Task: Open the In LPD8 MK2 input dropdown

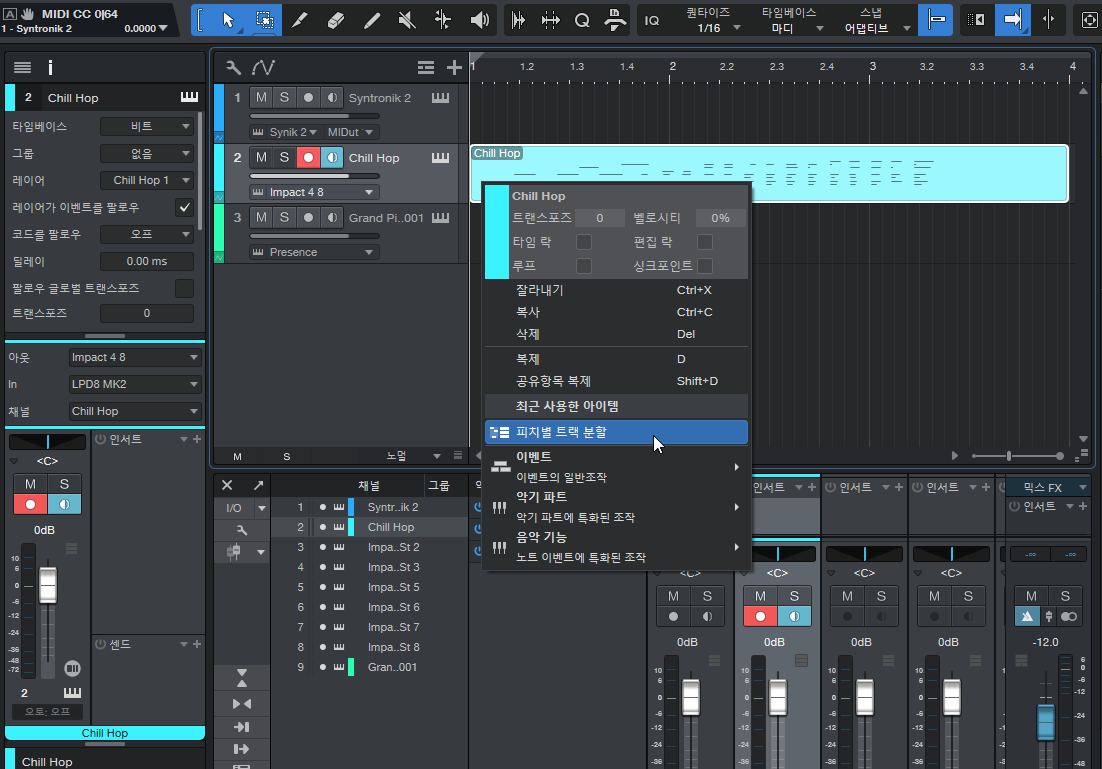Action: [x=135, y=384]
